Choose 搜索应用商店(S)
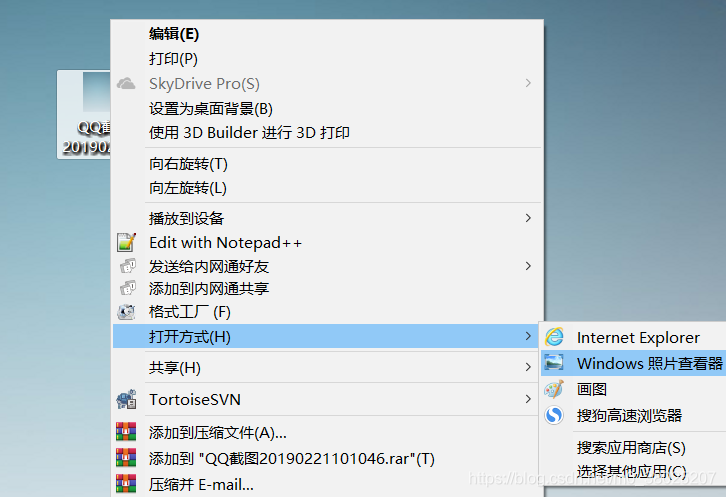The height and width of the screenshot is (497, 726). [x=633, y=448]
